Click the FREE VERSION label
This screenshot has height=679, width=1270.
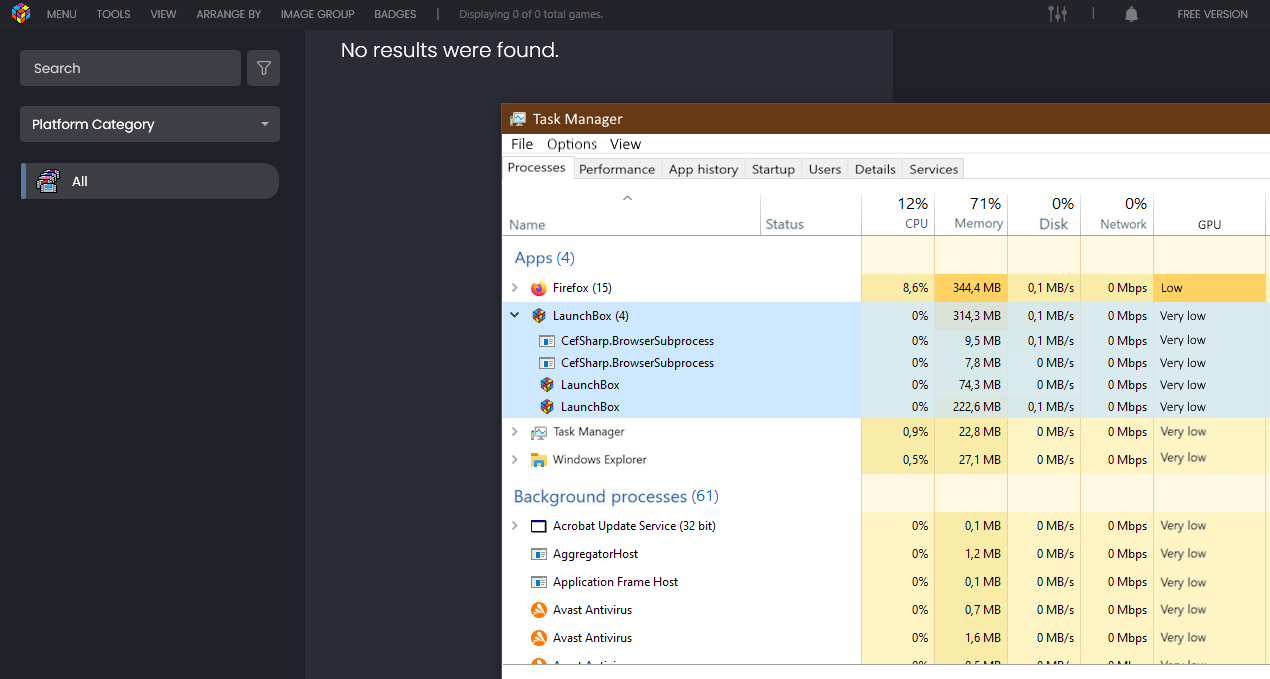1212,14
